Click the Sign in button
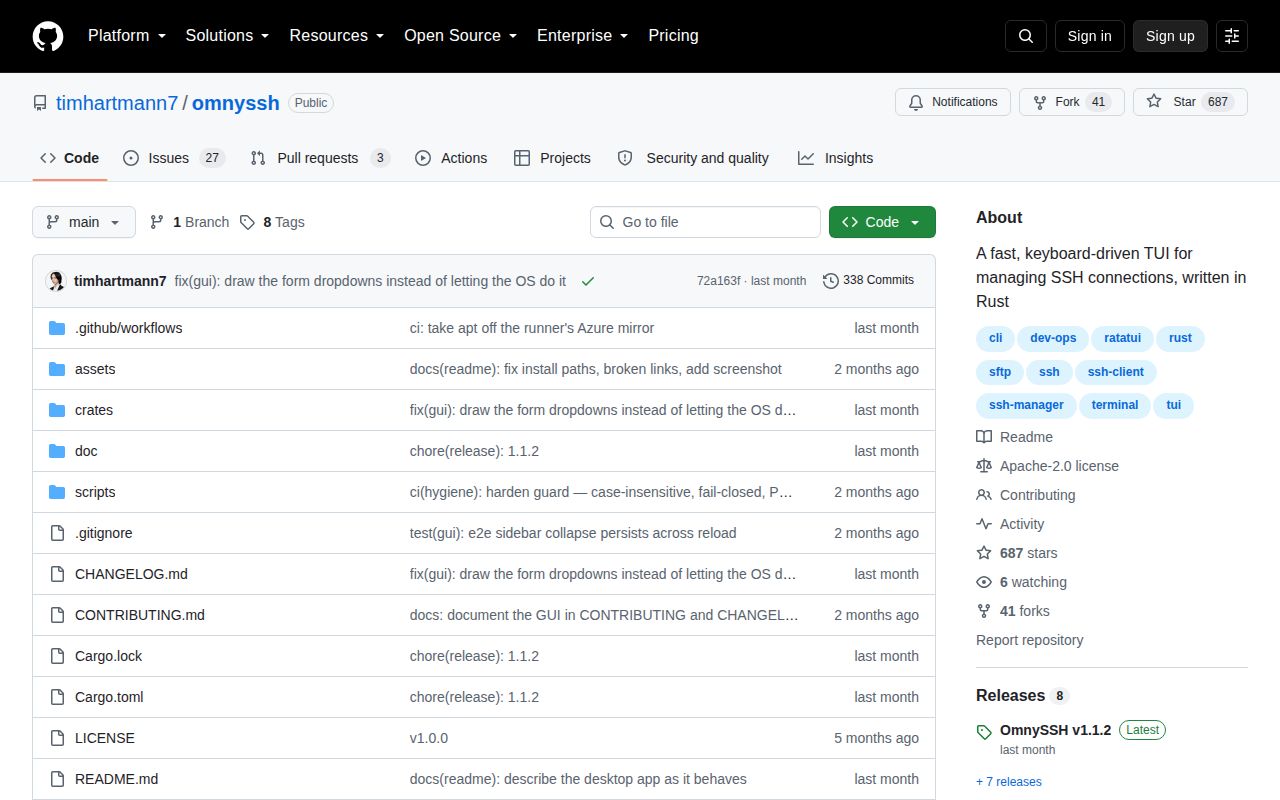Screen dimensions: 1280x800 (1089, 36)
